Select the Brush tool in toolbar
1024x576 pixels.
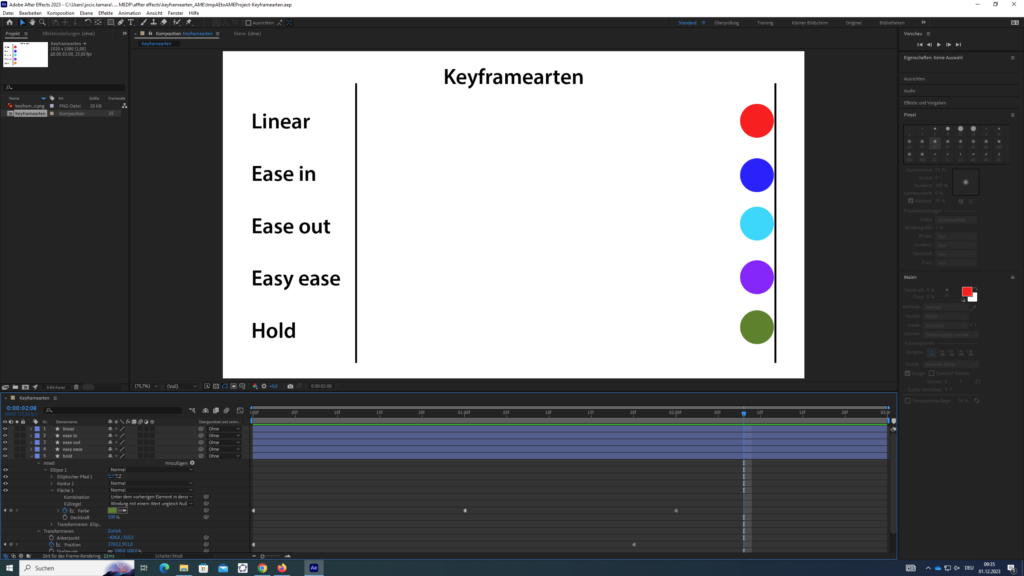[x=143, y=21]
